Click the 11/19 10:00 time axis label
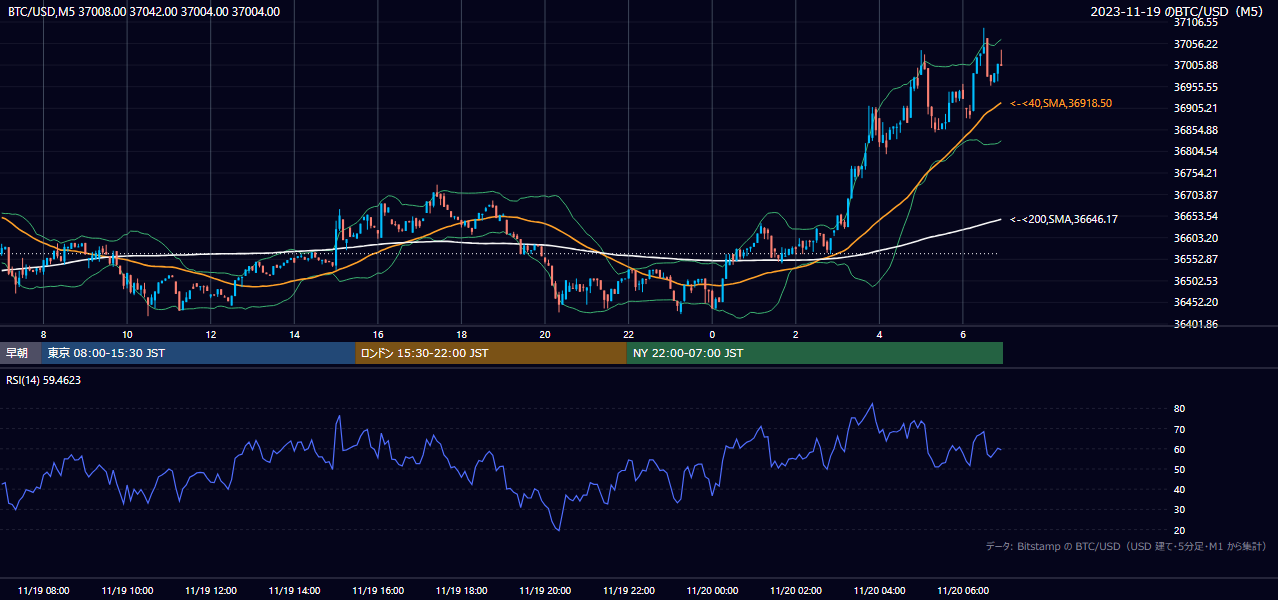1278x600 pixels. (x=127, y=590)
